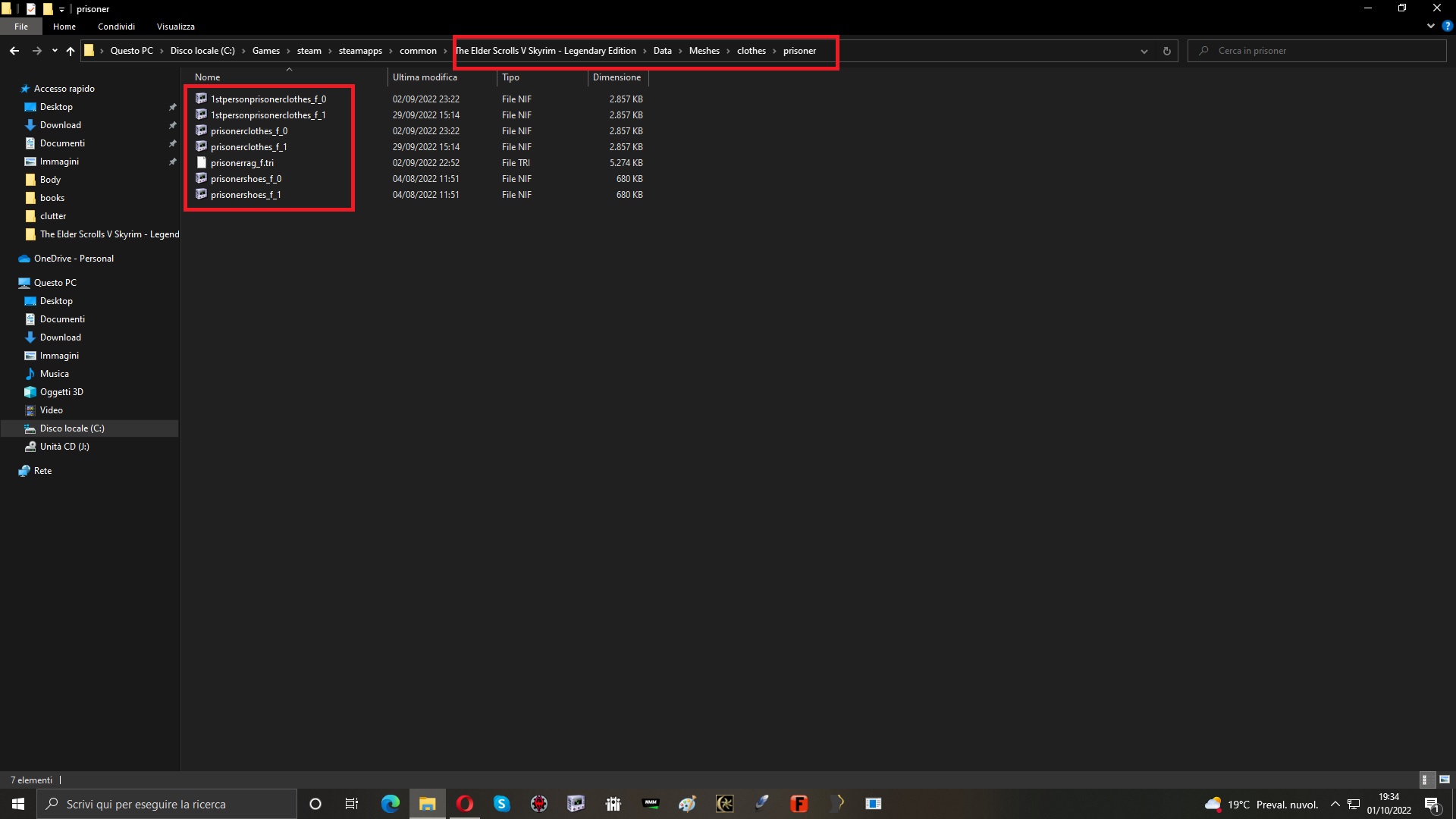1456x819 pixels.
Task: Open the recent locations dropdown arrow
Action: (55, 51)
